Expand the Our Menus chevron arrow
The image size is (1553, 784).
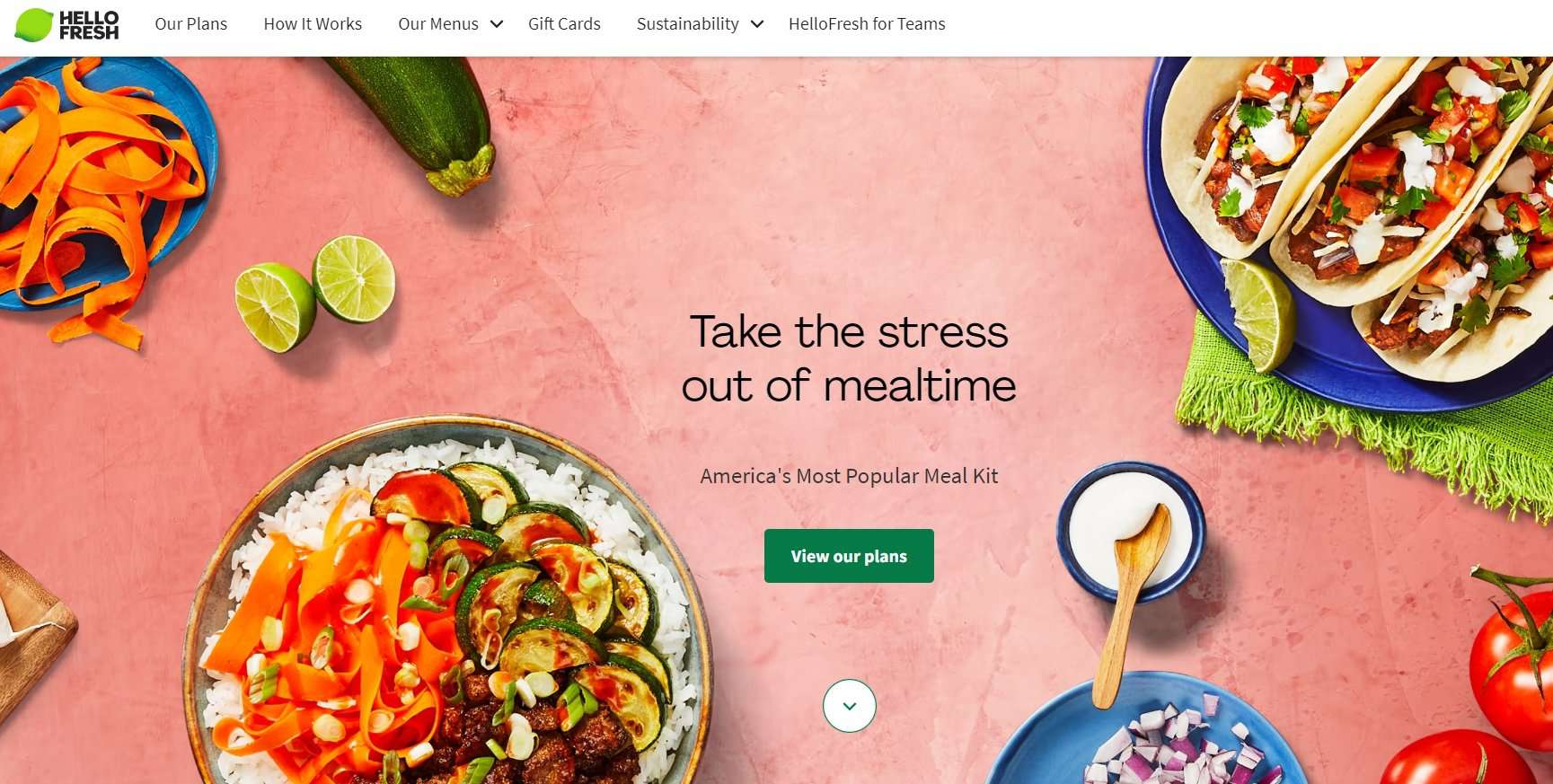click(x=497, y=24)
